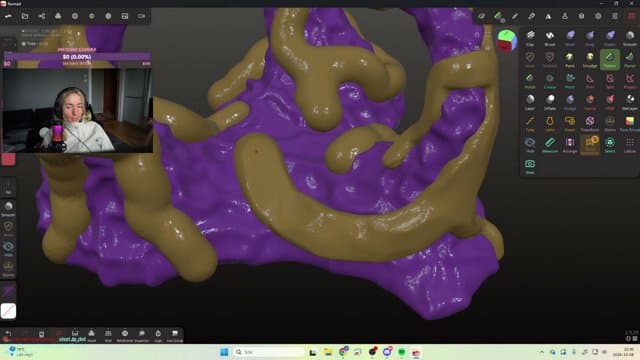Viewport: 640px width, 360px height.
Task: Select the Lattice tool
Action: [x=630, y=144]
